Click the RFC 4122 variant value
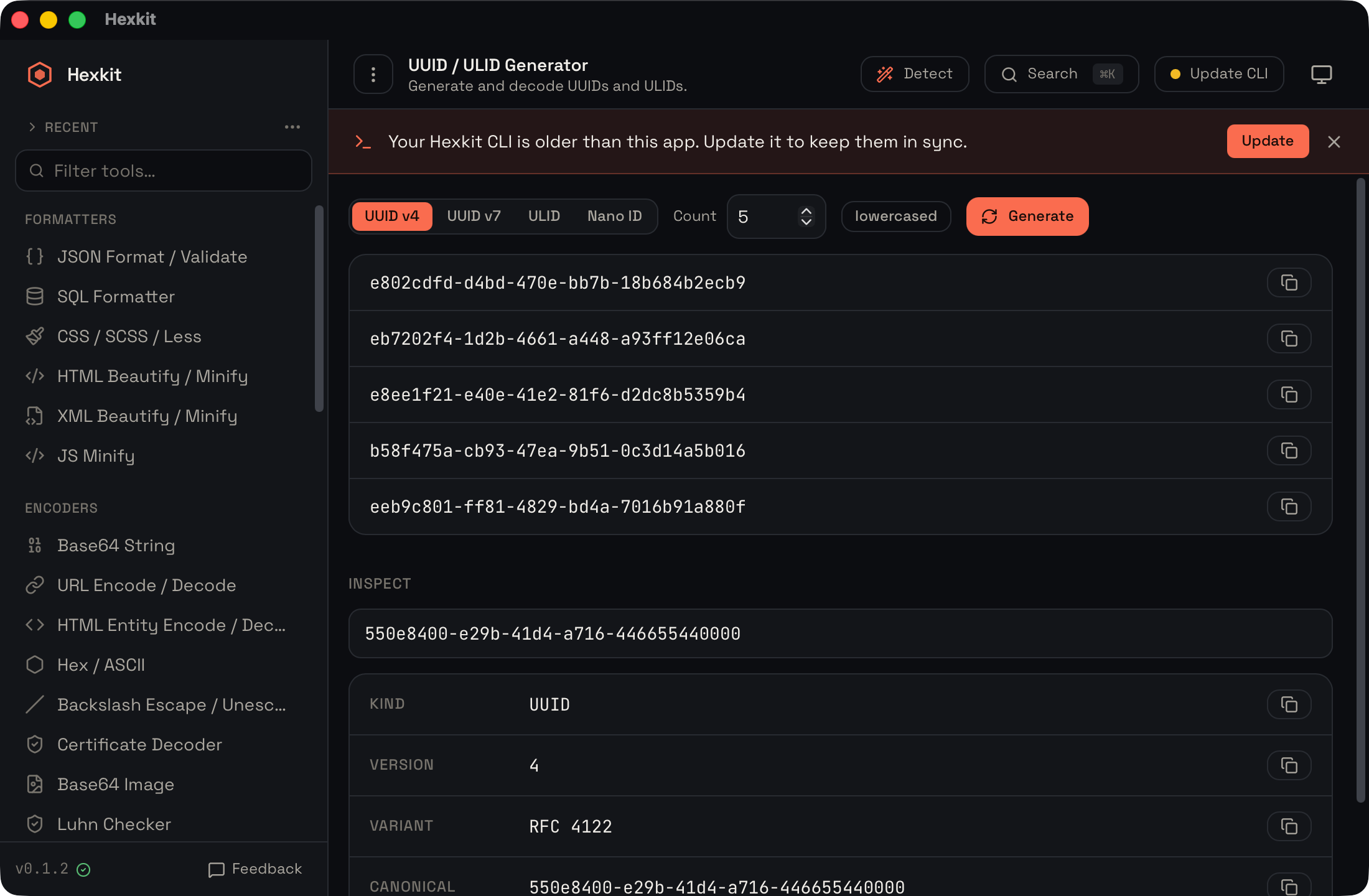This screenshot has height=896, width=1369. (571, 826)
